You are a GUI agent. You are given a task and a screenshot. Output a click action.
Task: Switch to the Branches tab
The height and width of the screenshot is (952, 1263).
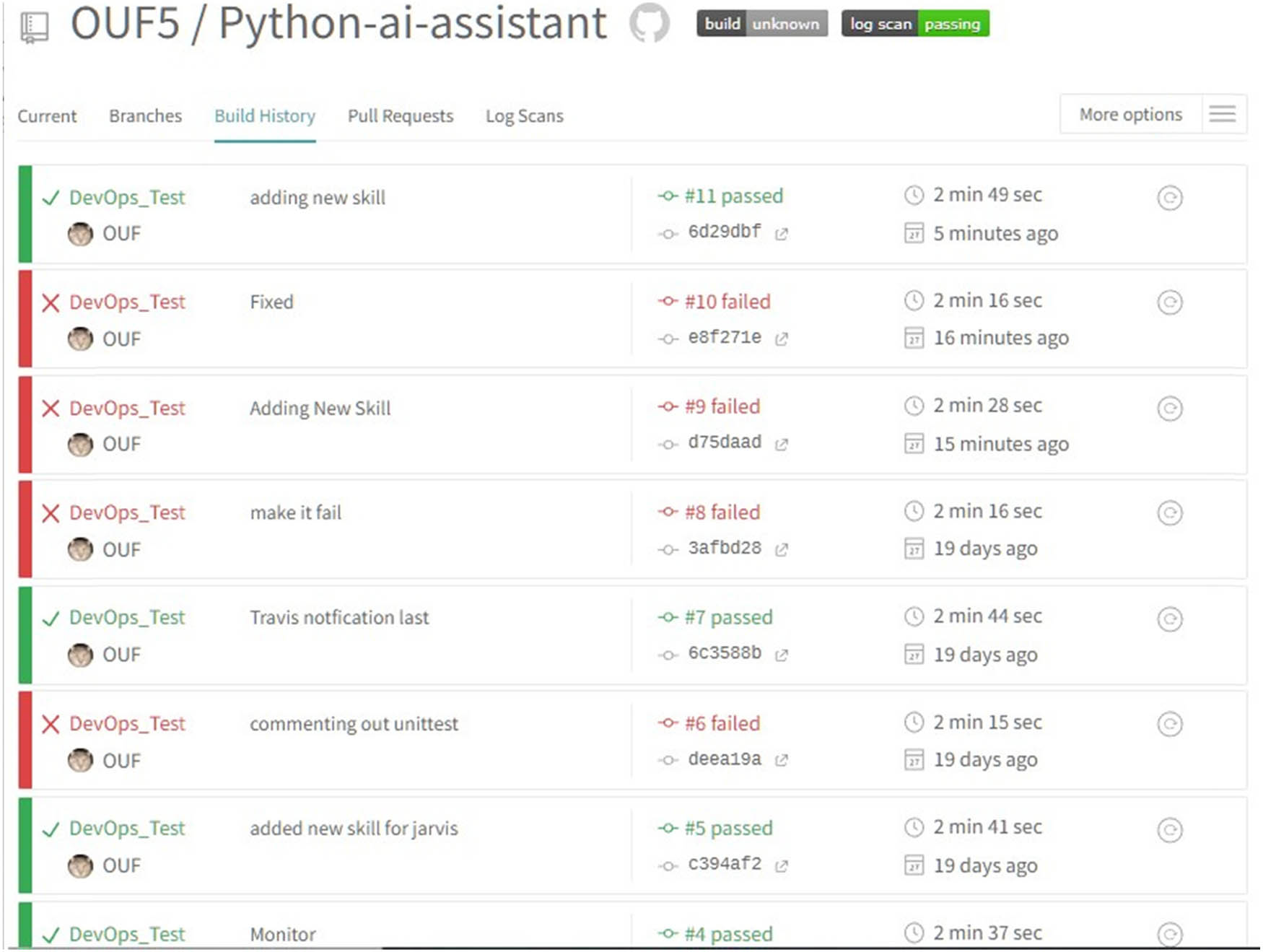(145, 116)
